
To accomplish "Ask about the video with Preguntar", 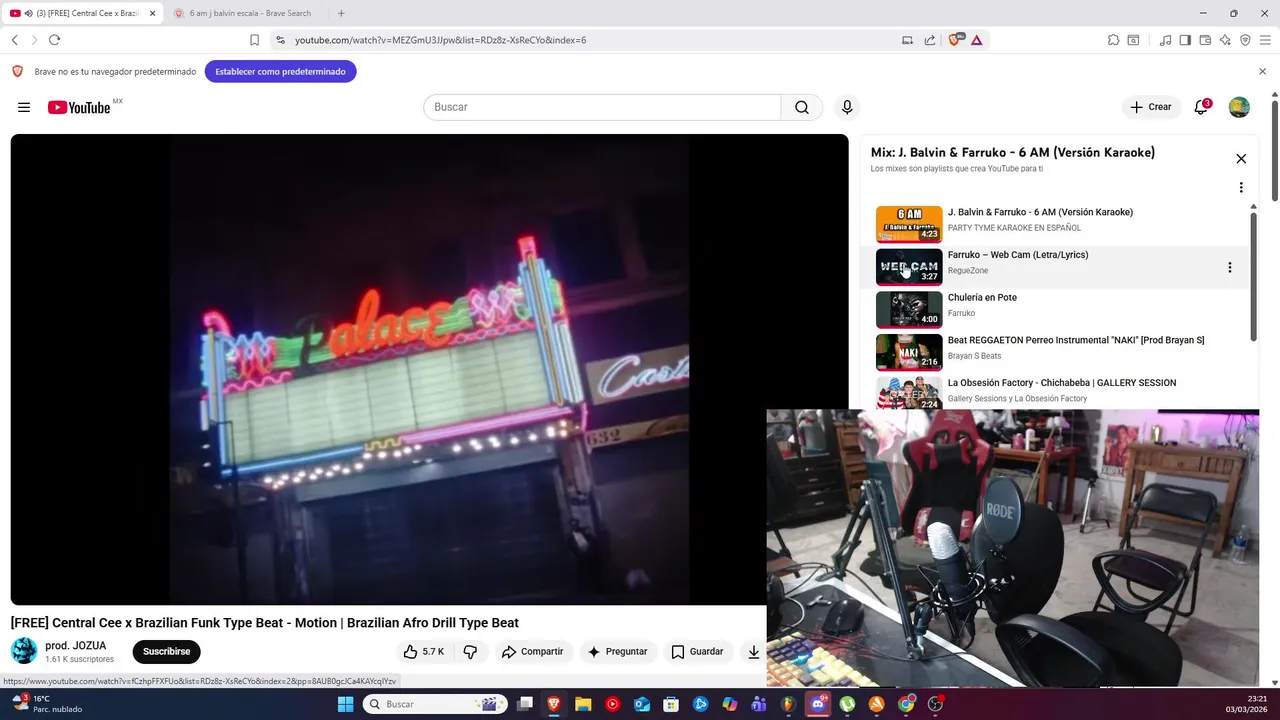I will click(x=617, y=651).
